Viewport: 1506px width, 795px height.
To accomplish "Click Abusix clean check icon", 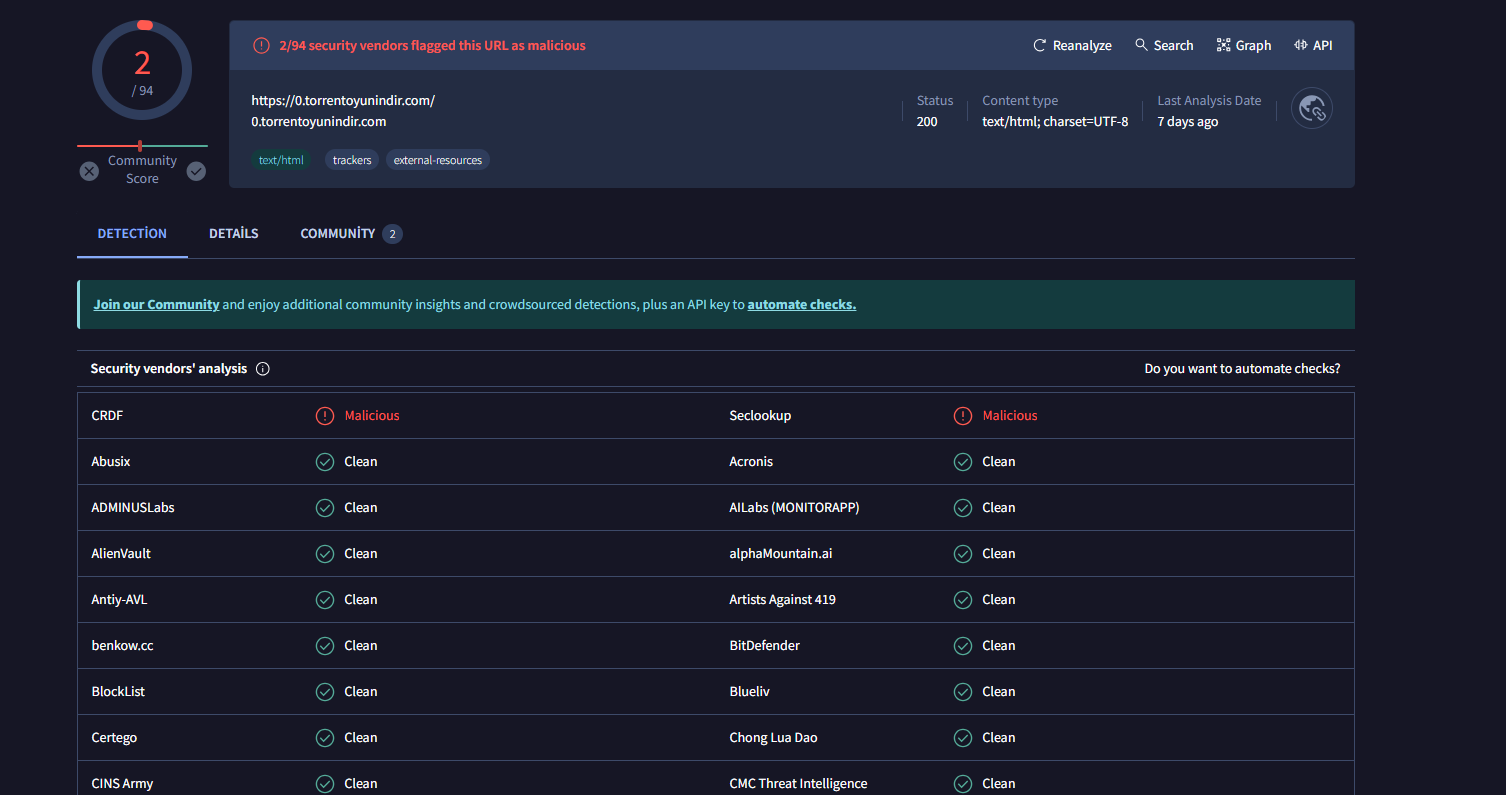I will tap(325, 462).
